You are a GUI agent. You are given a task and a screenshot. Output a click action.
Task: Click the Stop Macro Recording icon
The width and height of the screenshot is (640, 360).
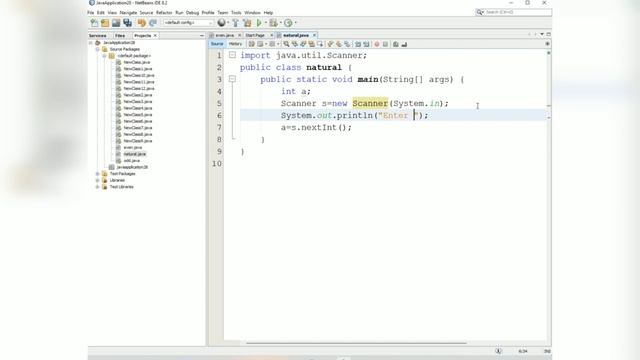pyautogui.click(x=385, y=44)
